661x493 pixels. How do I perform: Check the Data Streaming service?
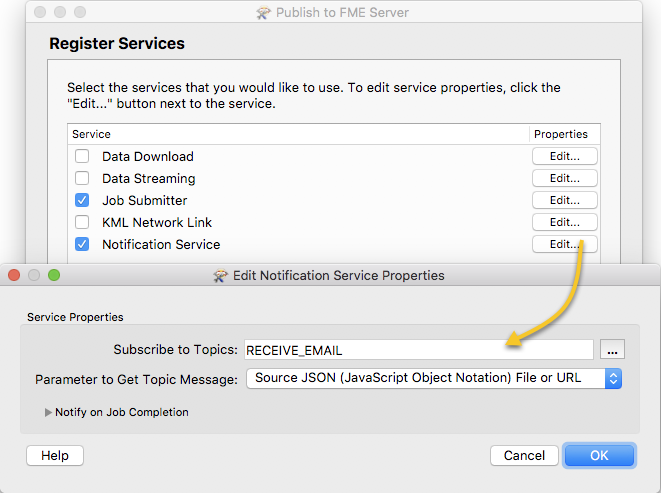[x=82, y=178]
